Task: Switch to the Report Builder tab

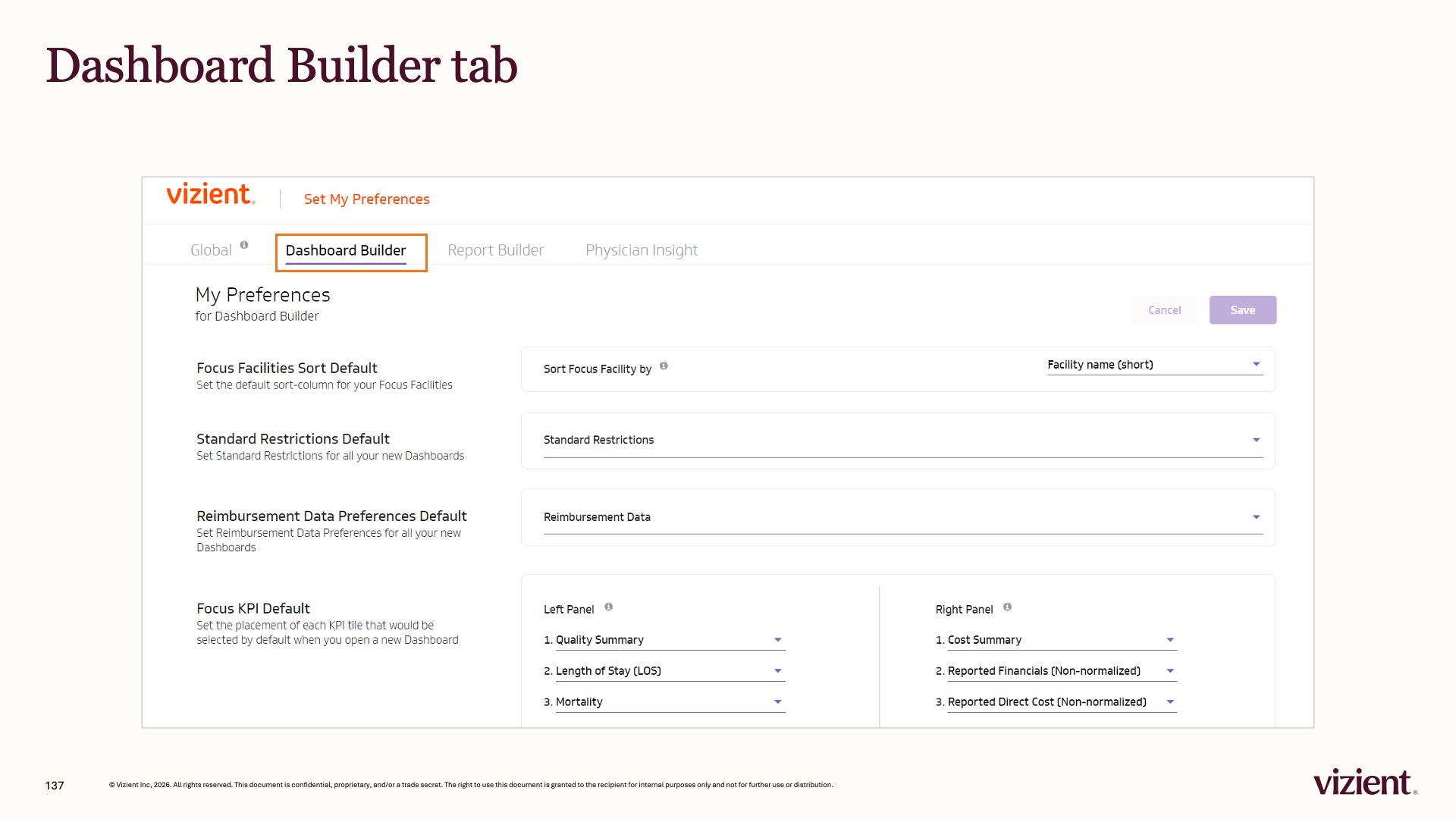Action: 496,250
